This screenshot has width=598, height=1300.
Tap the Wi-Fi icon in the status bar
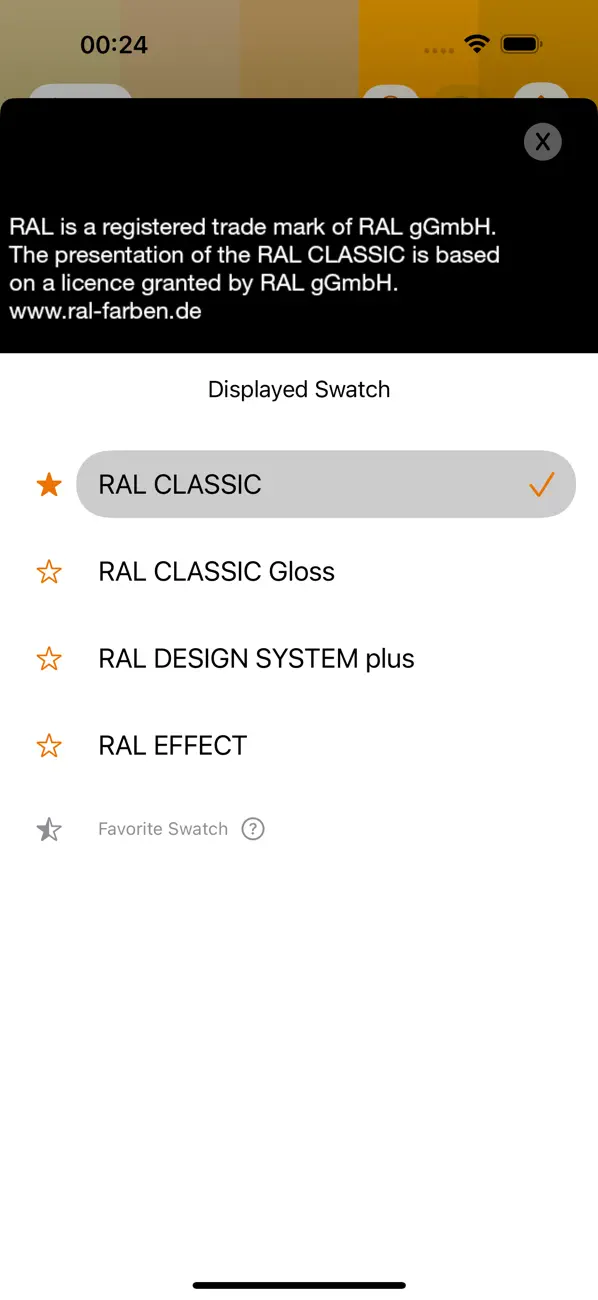tap(477, 44)
